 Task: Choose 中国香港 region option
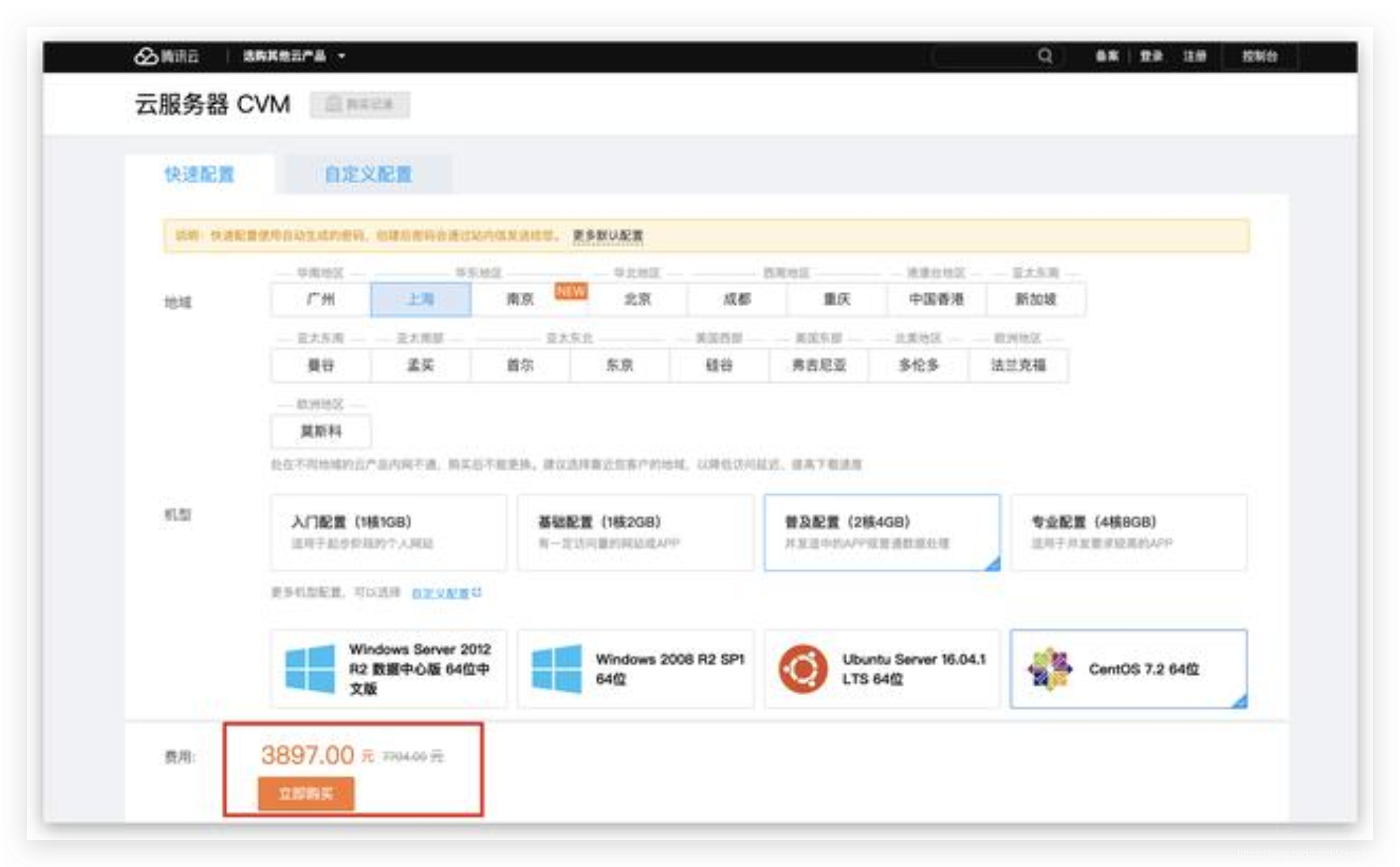[x=936, y=299]
